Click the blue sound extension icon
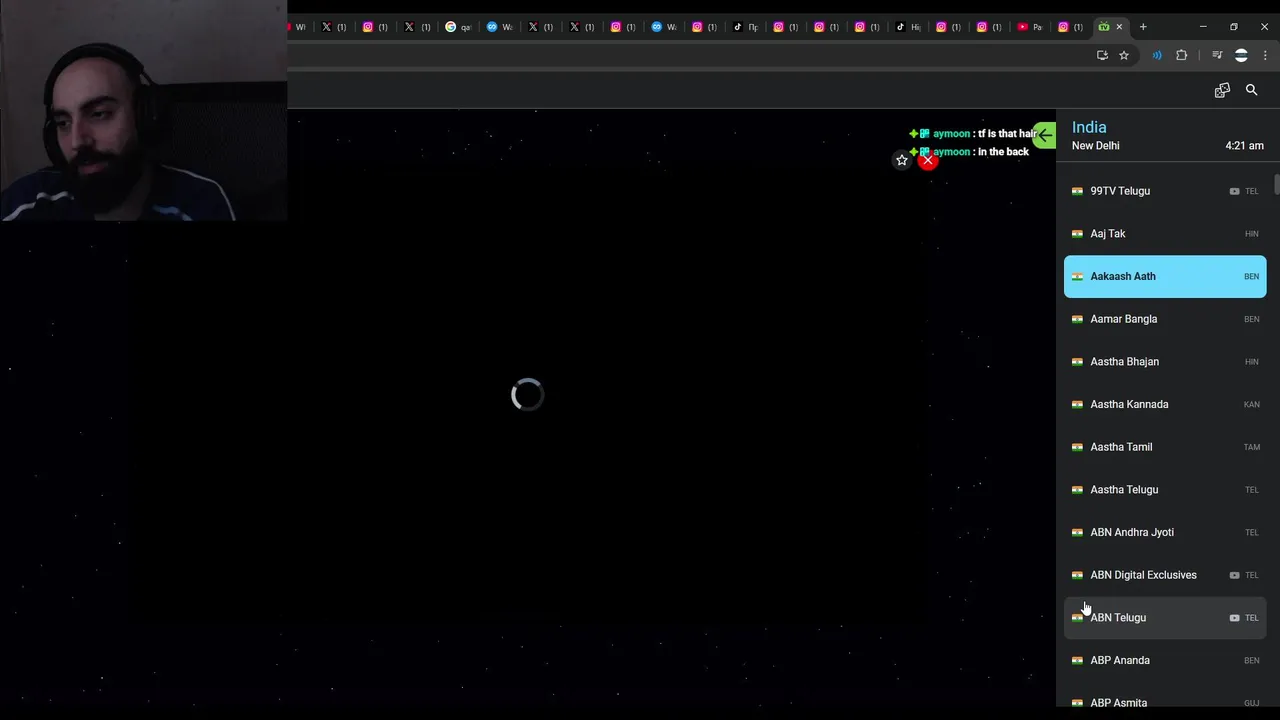Screen dimensions: 1280x720 coord(1157,55)
